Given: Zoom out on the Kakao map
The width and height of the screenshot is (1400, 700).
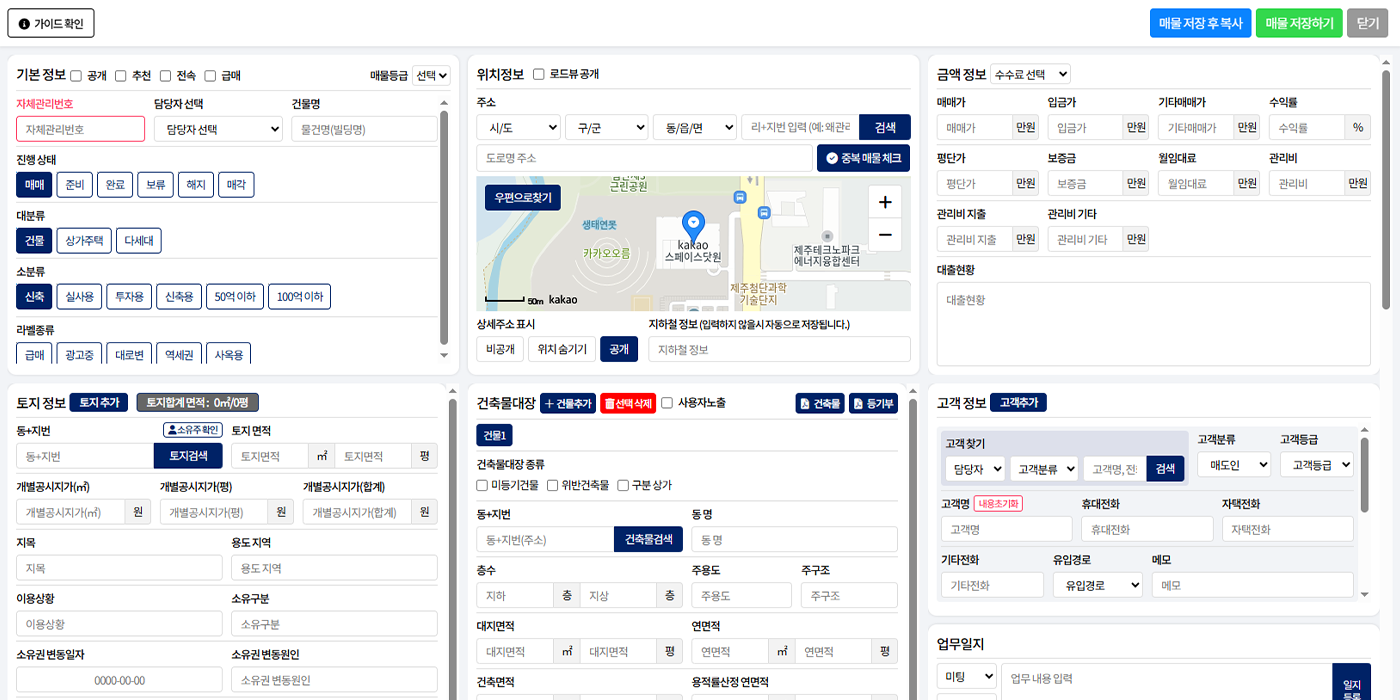Looking at the screenshot, I should 884,235.
